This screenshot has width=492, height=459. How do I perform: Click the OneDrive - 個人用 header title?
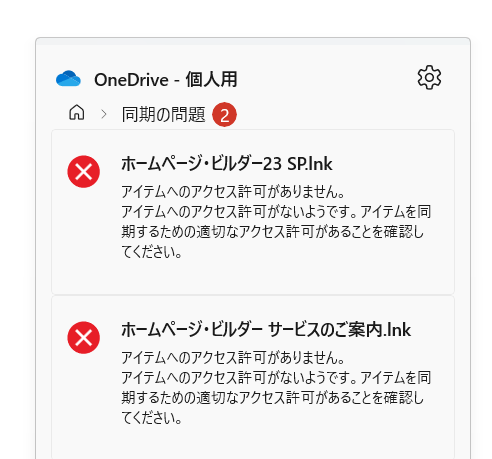click(166, 80)
